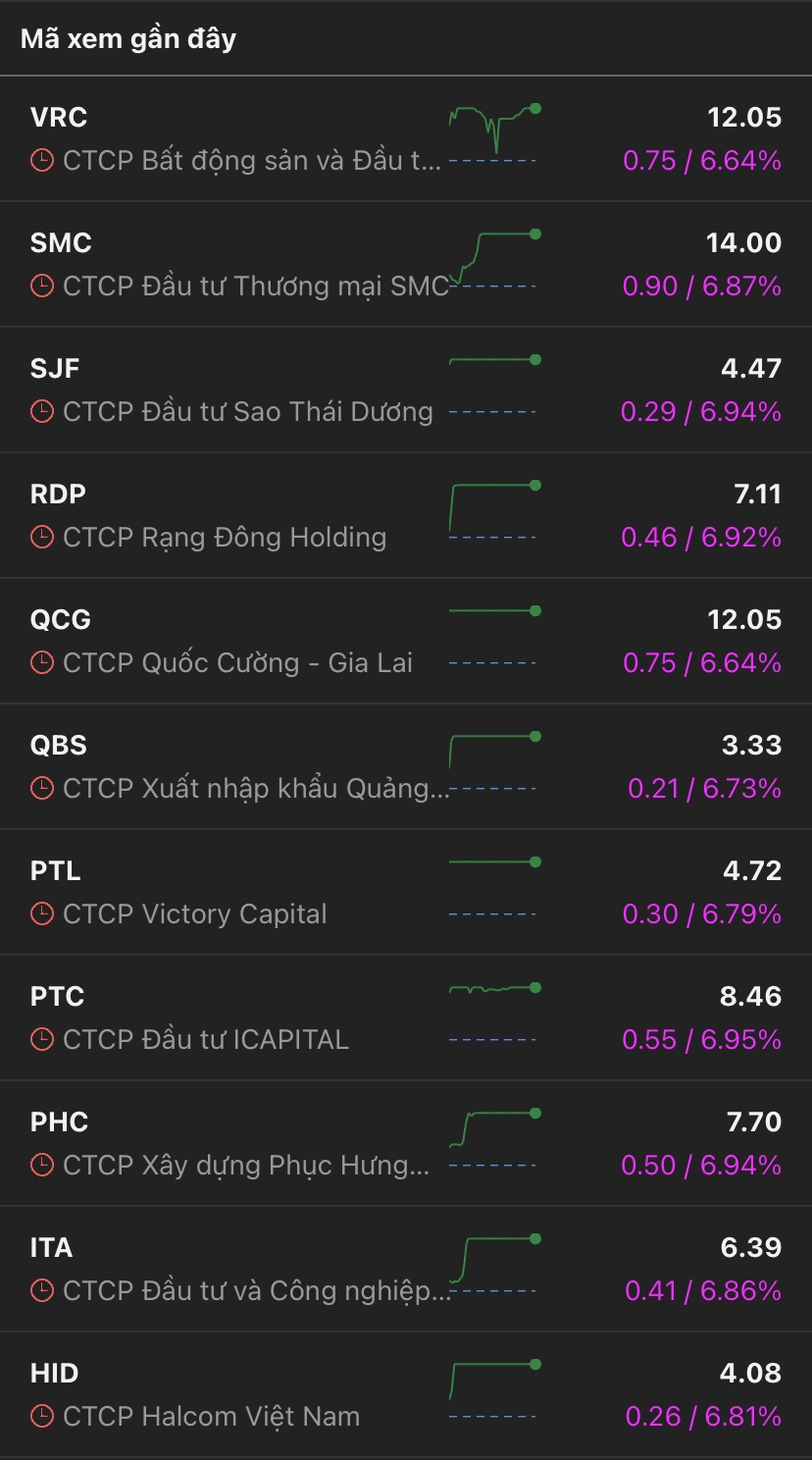The width and height of the screenshot is (812, 1460).
Task: Tap the clock icon next to Rạng Đông Holding
Action: [42, 537]
